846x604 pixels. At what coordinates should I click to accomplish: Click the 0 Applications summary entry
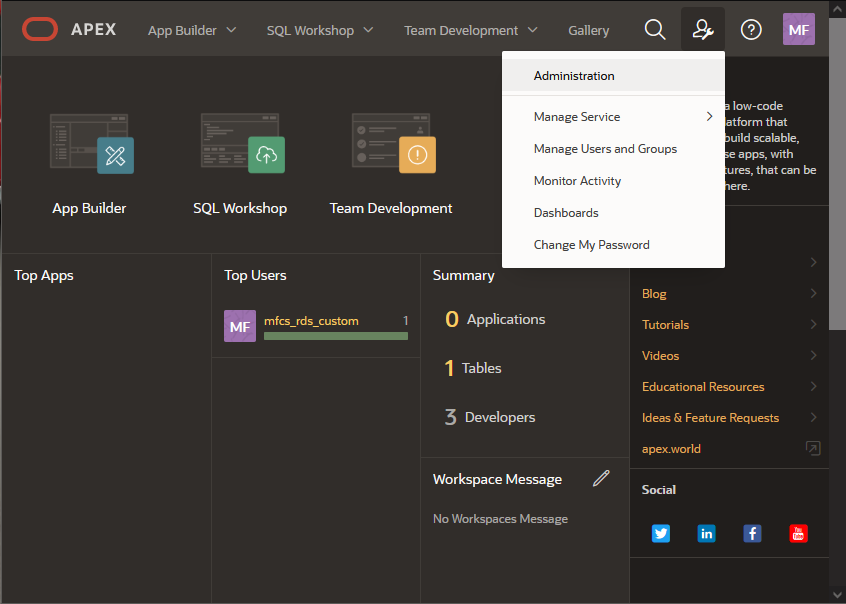[495, 319]
